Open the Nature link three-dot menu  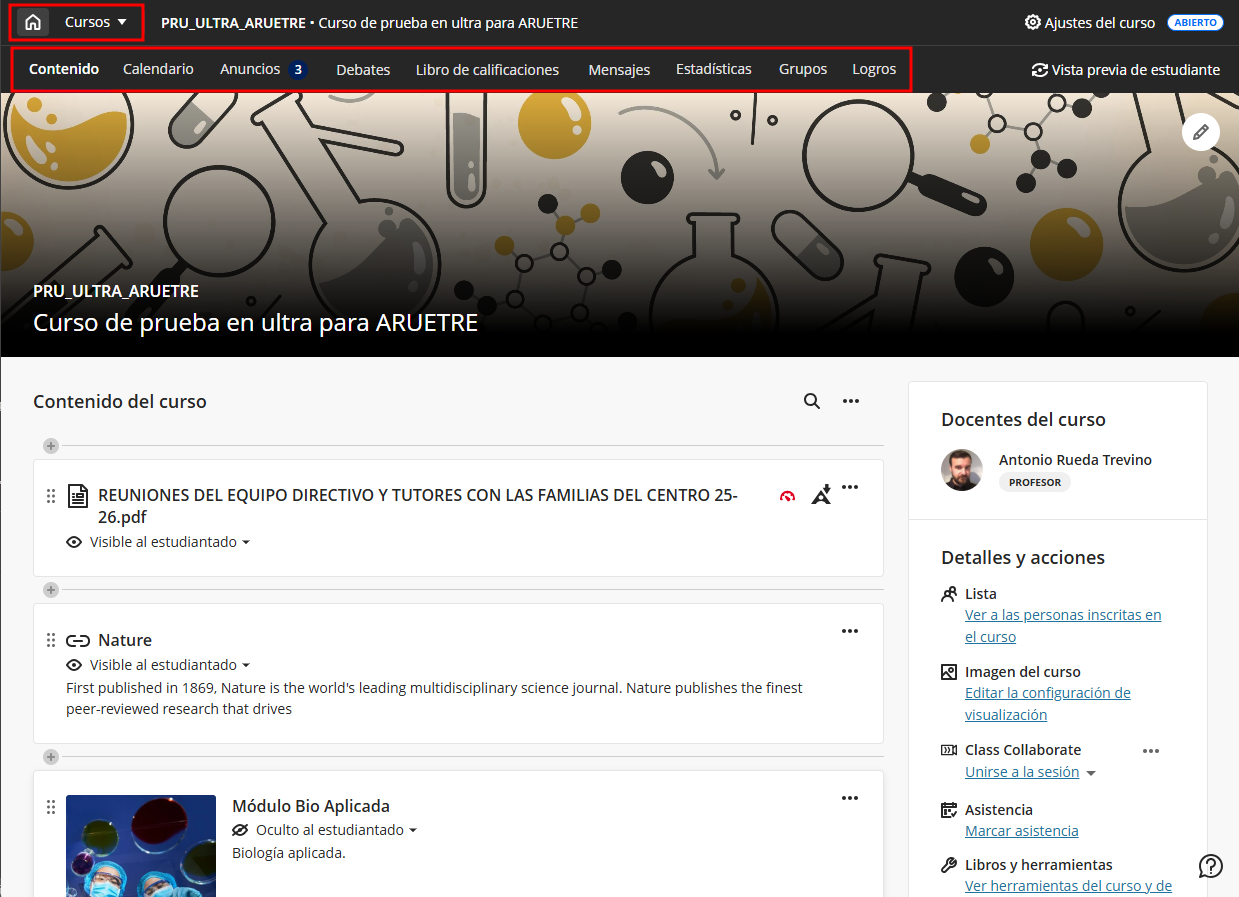tap(850, 631)
